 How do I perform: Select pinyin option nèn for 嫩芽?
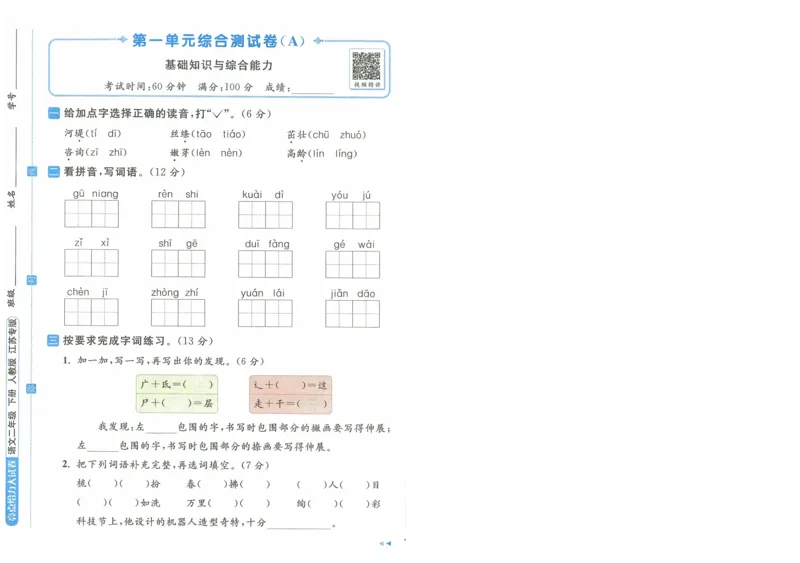230,153
